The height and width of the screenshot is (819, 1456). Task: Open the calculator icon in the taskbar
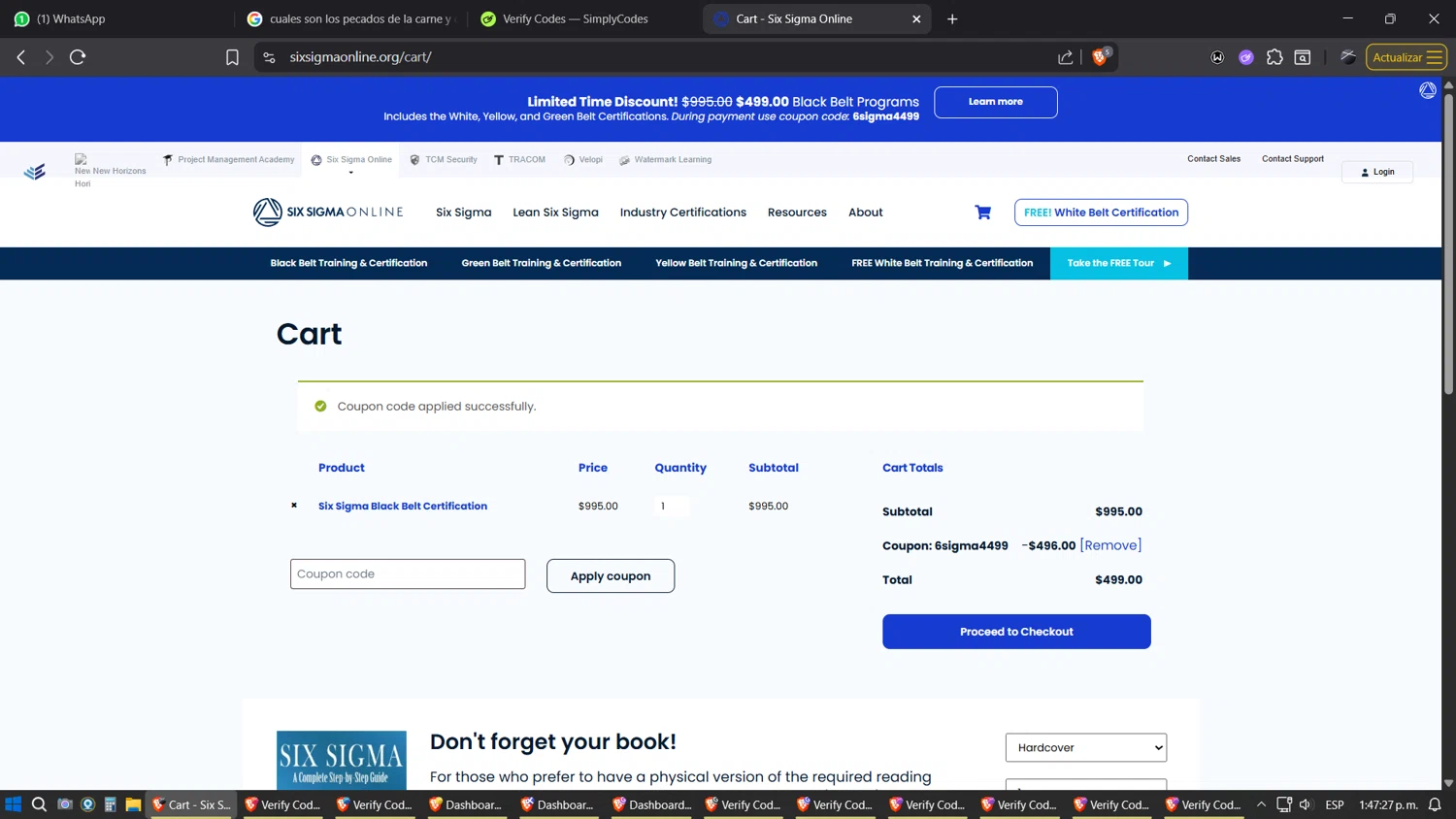[x=111, y=804]
